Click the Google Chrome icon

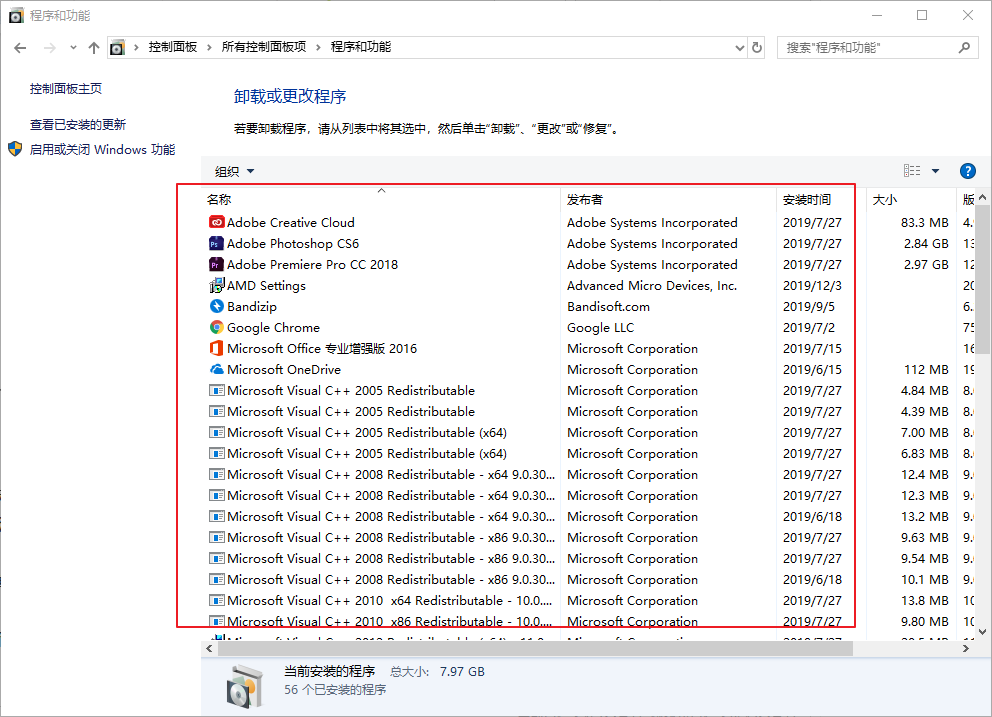click(216, 328)
